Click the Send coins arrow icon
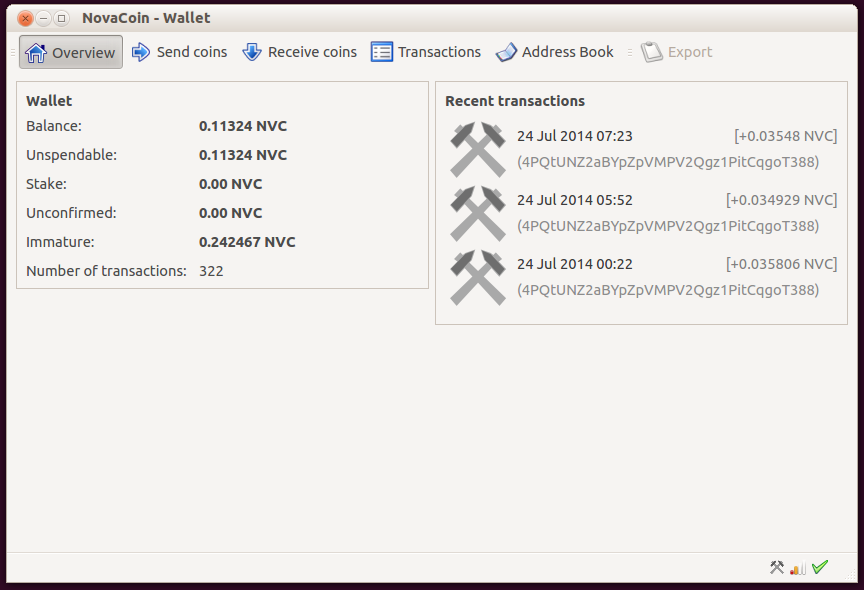 141,52
